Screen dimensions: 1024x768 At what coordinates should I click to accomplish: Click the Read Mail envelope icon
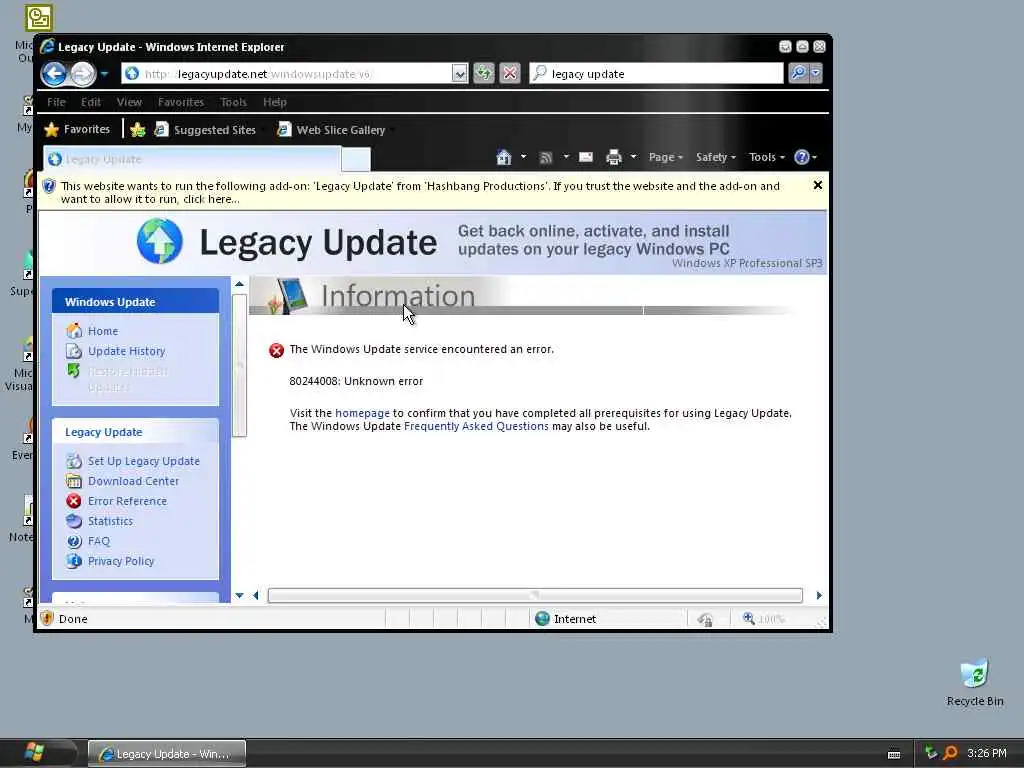tap(586, 157)
